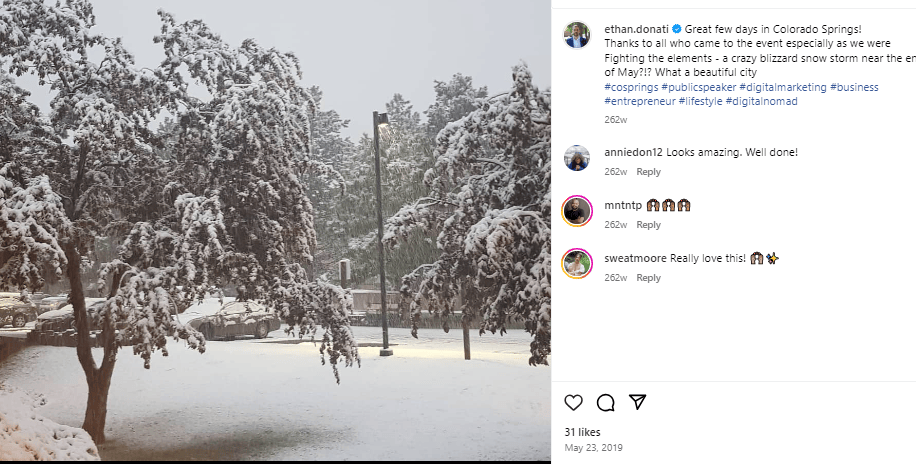Reply to sweatmoore's comment
The image size is (916, 464).
pos(648,278)
